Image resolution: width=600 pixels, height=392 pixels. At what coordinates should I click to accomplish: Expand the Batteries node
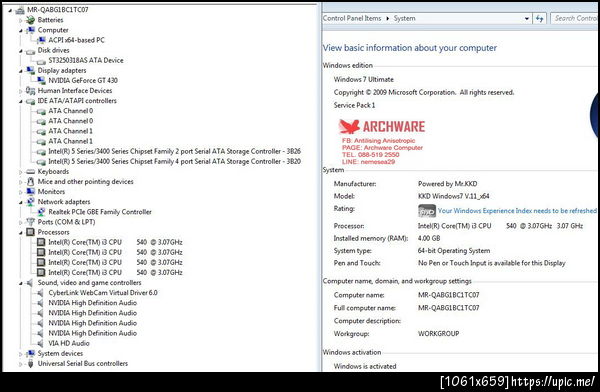click(x=21, y=20)
